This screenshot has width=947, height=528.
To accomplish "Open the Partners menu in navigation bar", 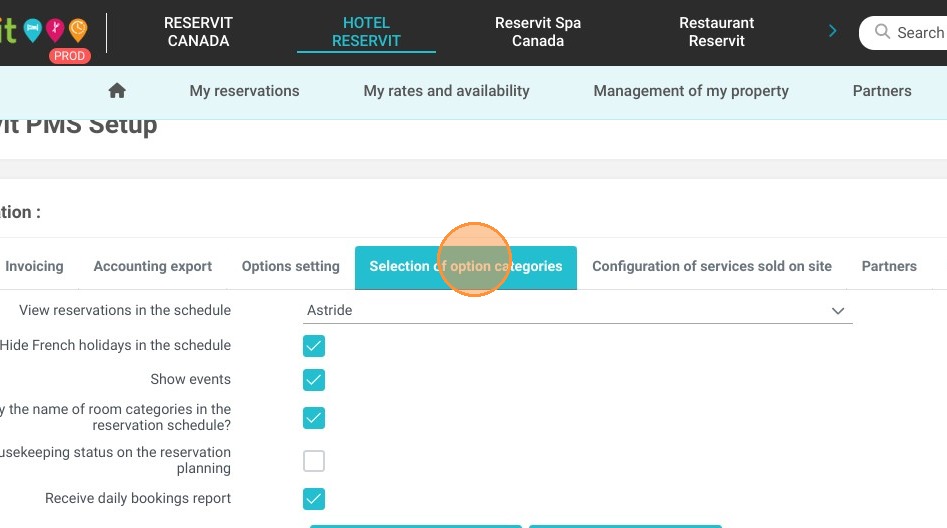I will (882, 91).
